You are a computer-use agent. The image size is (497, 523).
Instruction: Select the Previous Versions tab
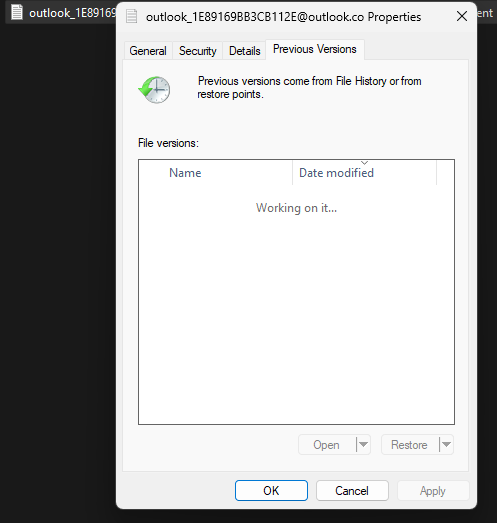coord(315,49)
